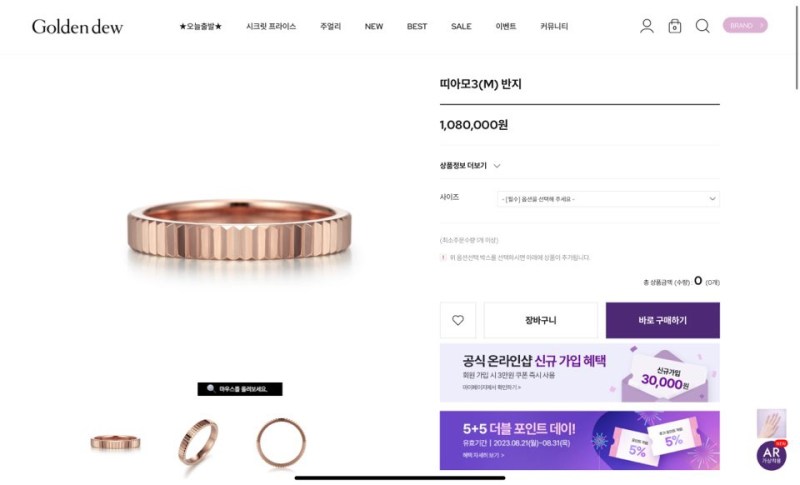800x485 pixels.
Task: Open the ★오늘출발★ menu
Action: click(x=201, y=27)
